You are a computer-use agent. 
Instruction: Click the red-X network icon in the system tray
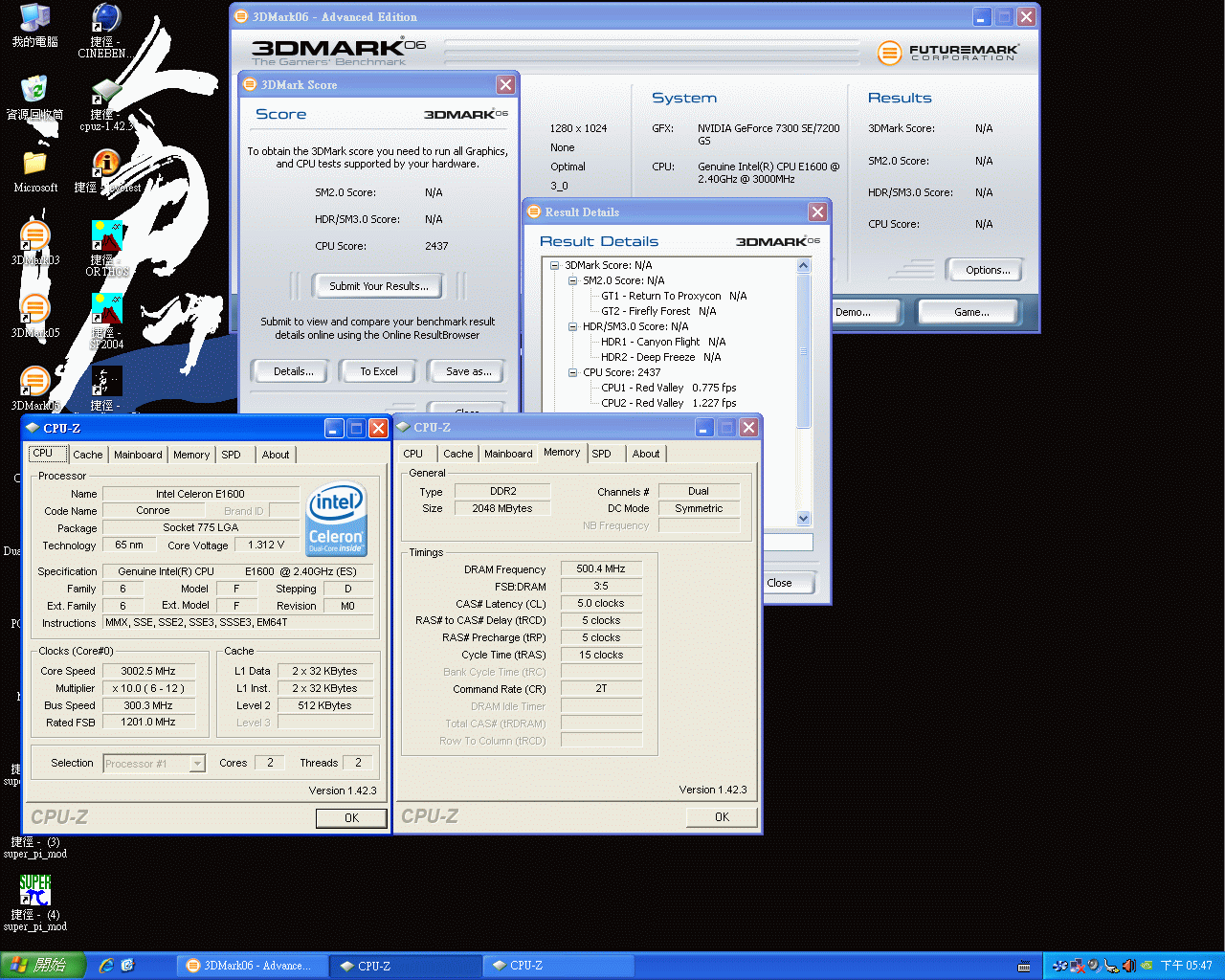(x=1077, y=966)
